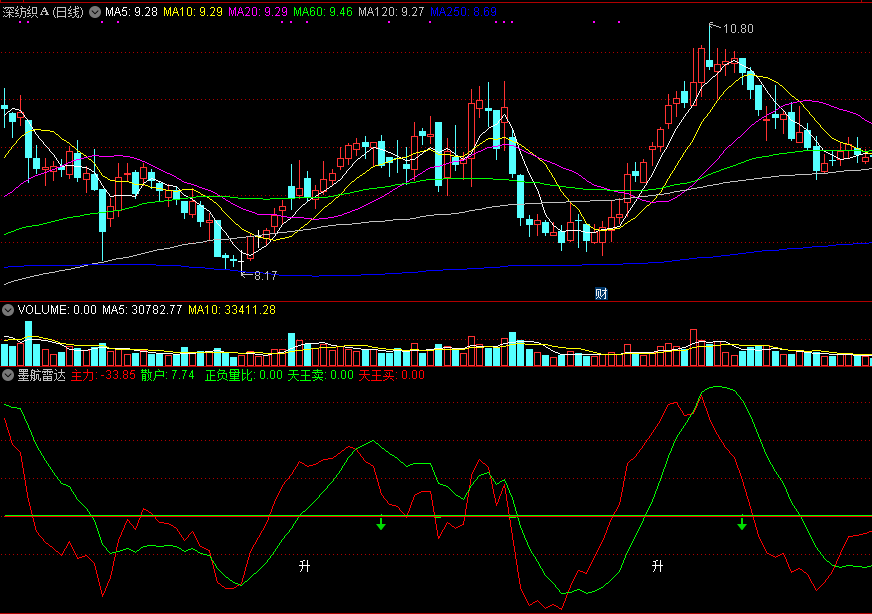Click the 天王买: 0.00 value
Screen dimensions: 872x614
[392, 375]
